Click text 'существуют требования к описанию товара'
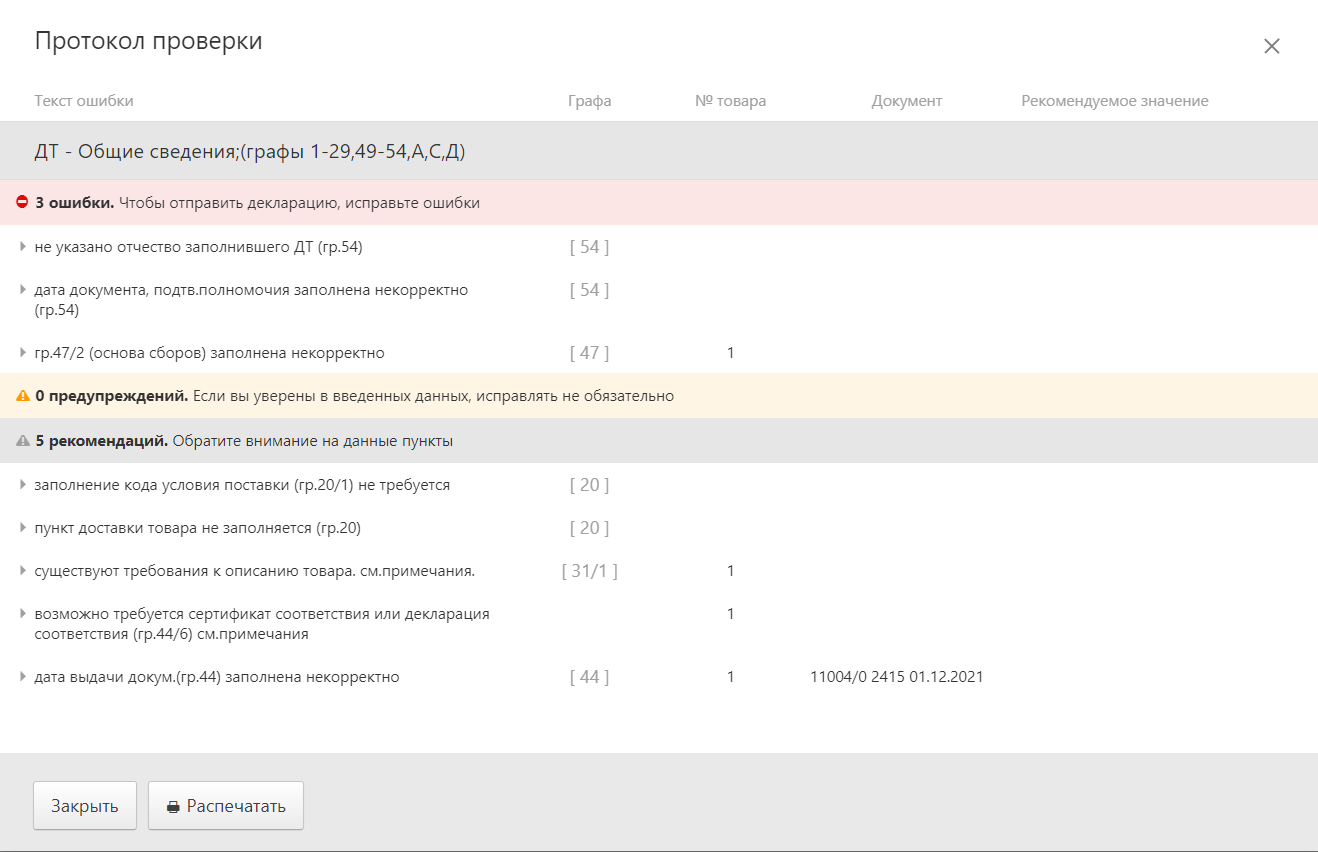This screenshot has height=852, width=1318. tap(254, 571)
